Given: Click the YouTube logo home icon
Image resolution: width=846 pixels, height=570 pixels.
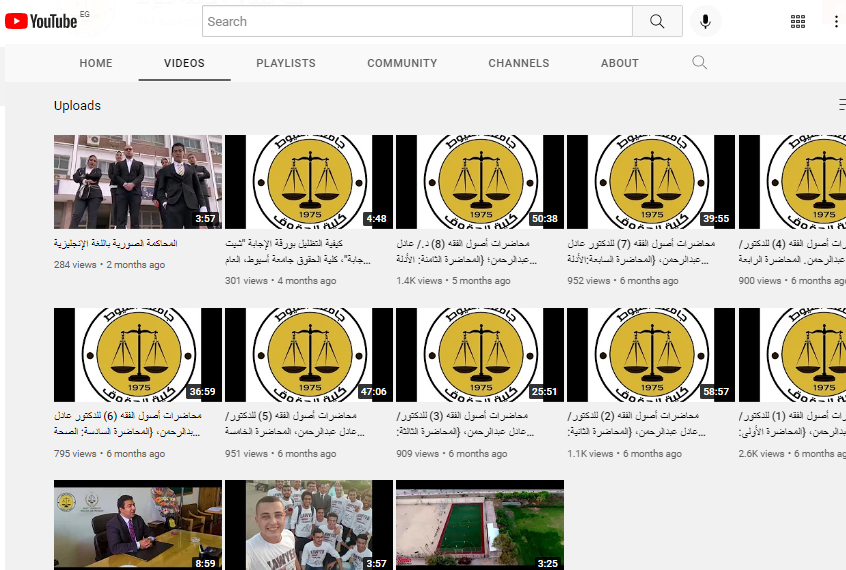Looking at the screenshot, I should pyautogui.click(x=41, y=21).
